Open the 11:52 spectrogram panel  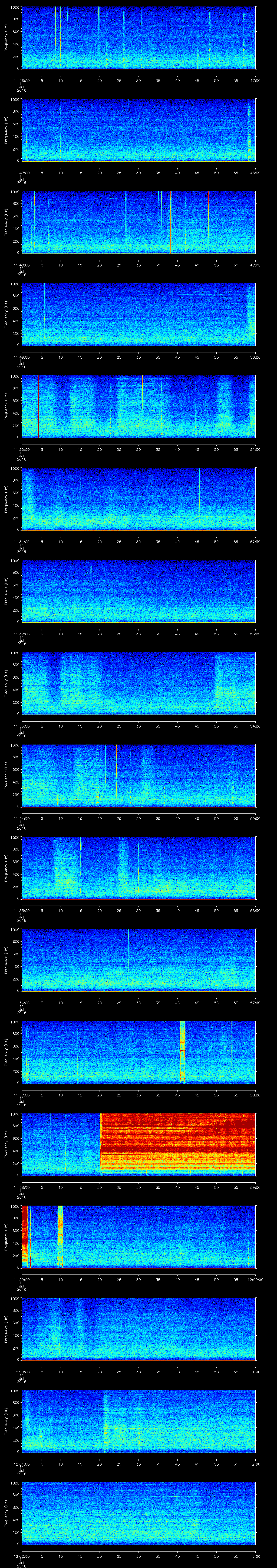(138, 590)
